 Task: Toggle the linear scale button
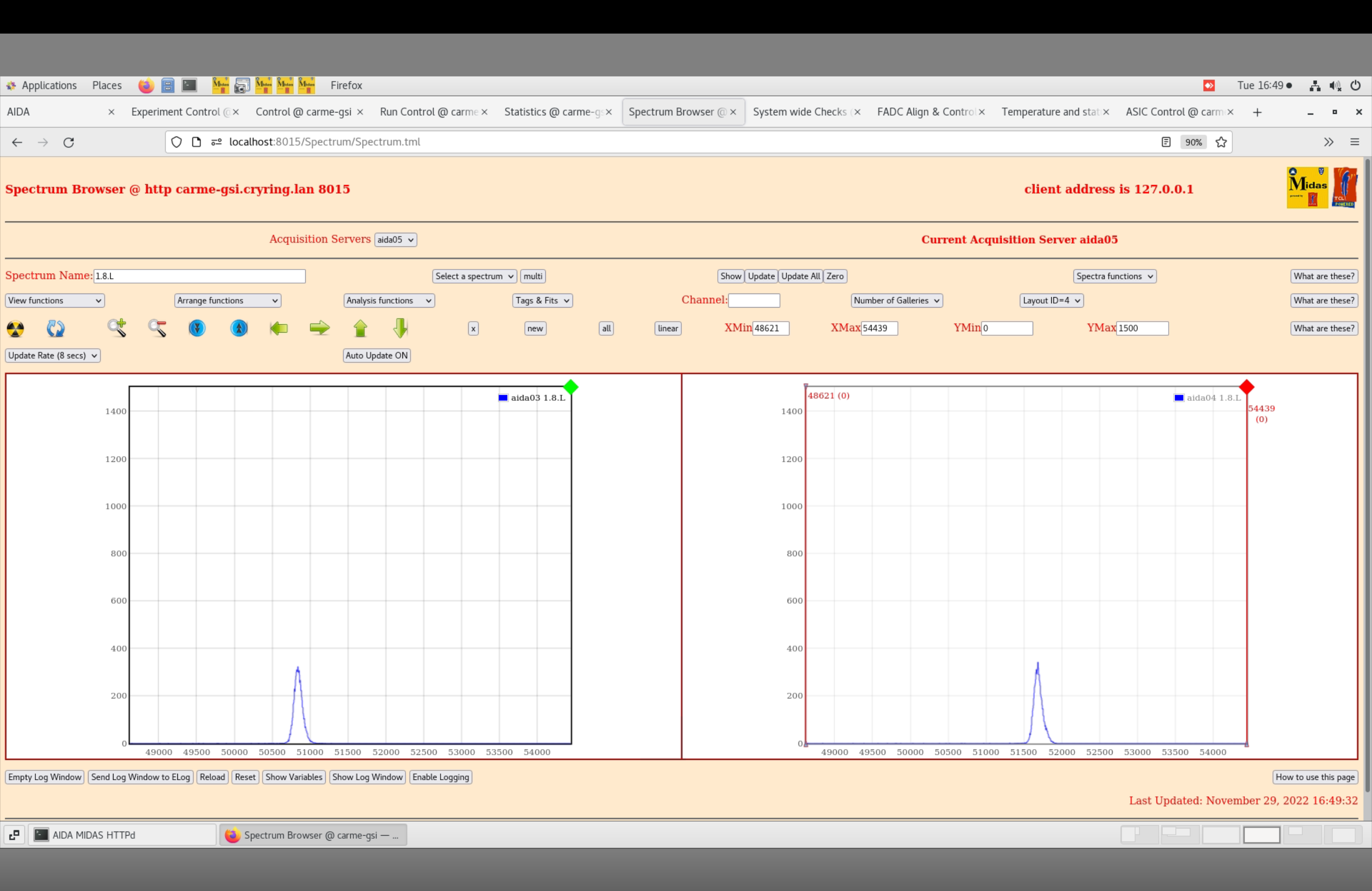tap(667, 328)
